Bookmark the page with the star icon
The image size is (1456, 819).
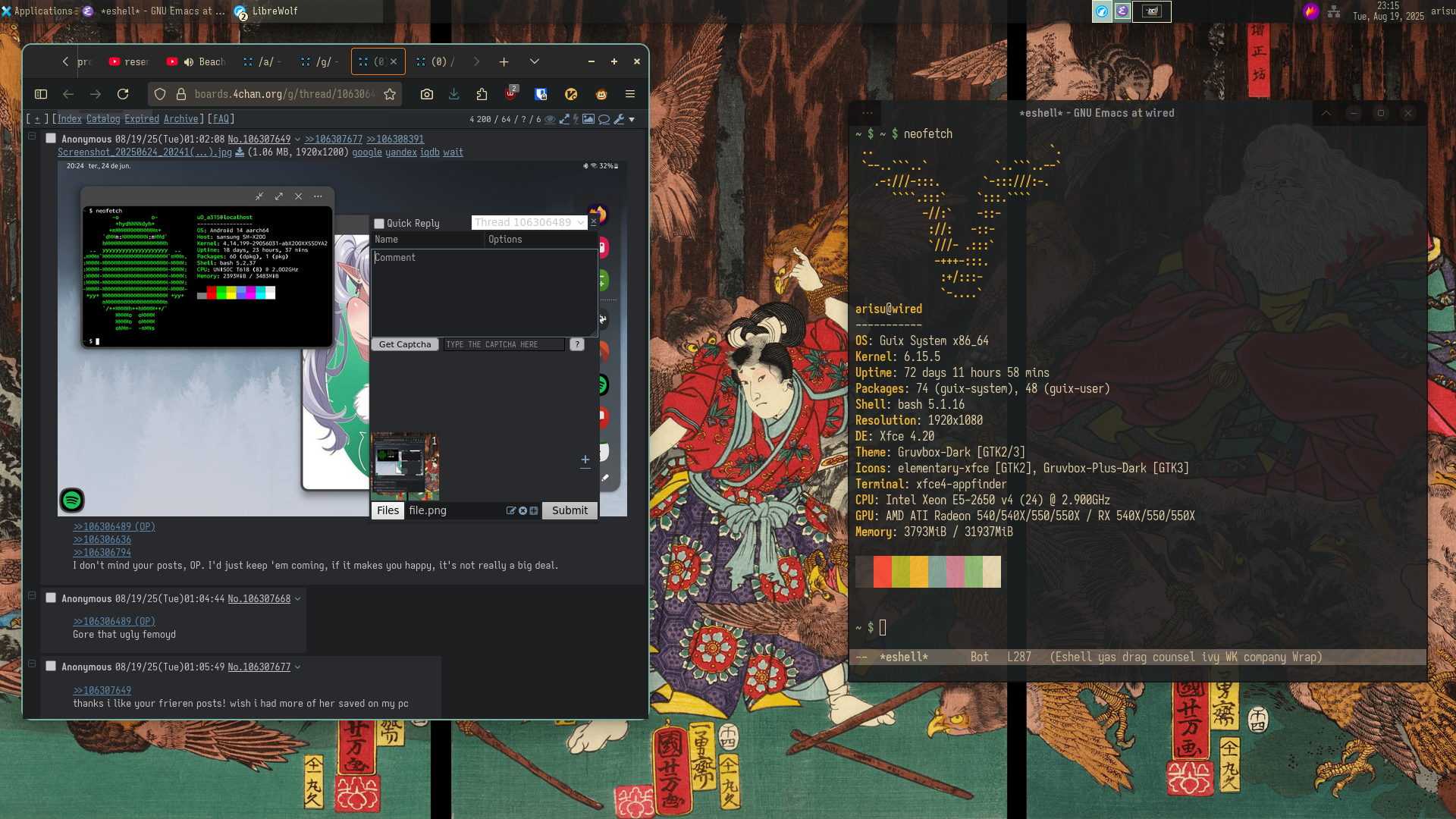point(390,94)
